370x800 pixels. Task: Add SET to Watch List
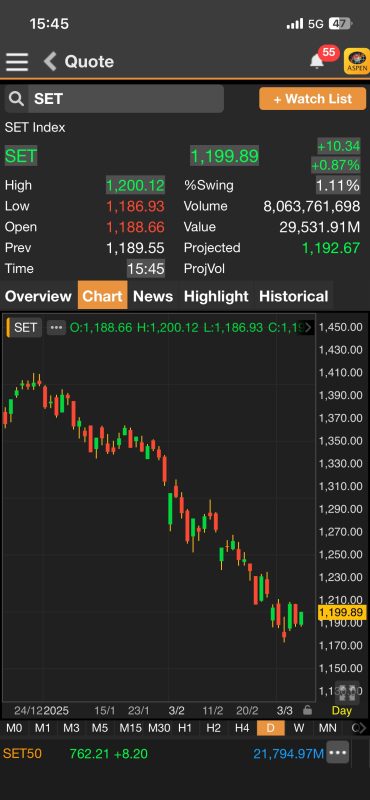tap(312, 98)
